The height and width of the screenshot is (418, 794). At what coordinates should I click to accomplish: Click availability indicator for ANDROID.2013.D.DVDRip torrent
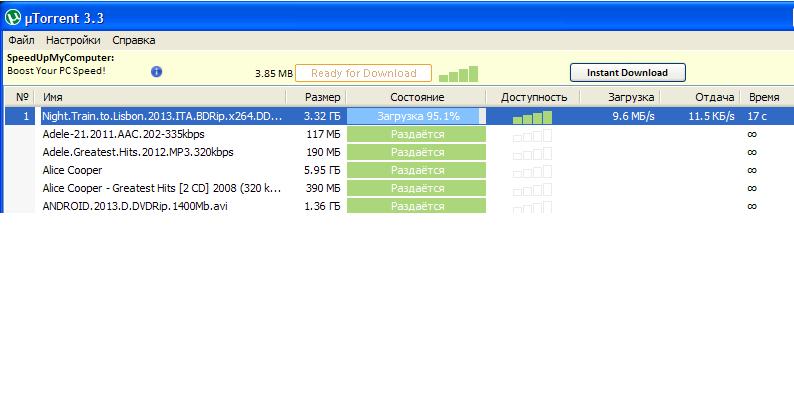pos(532,206)
